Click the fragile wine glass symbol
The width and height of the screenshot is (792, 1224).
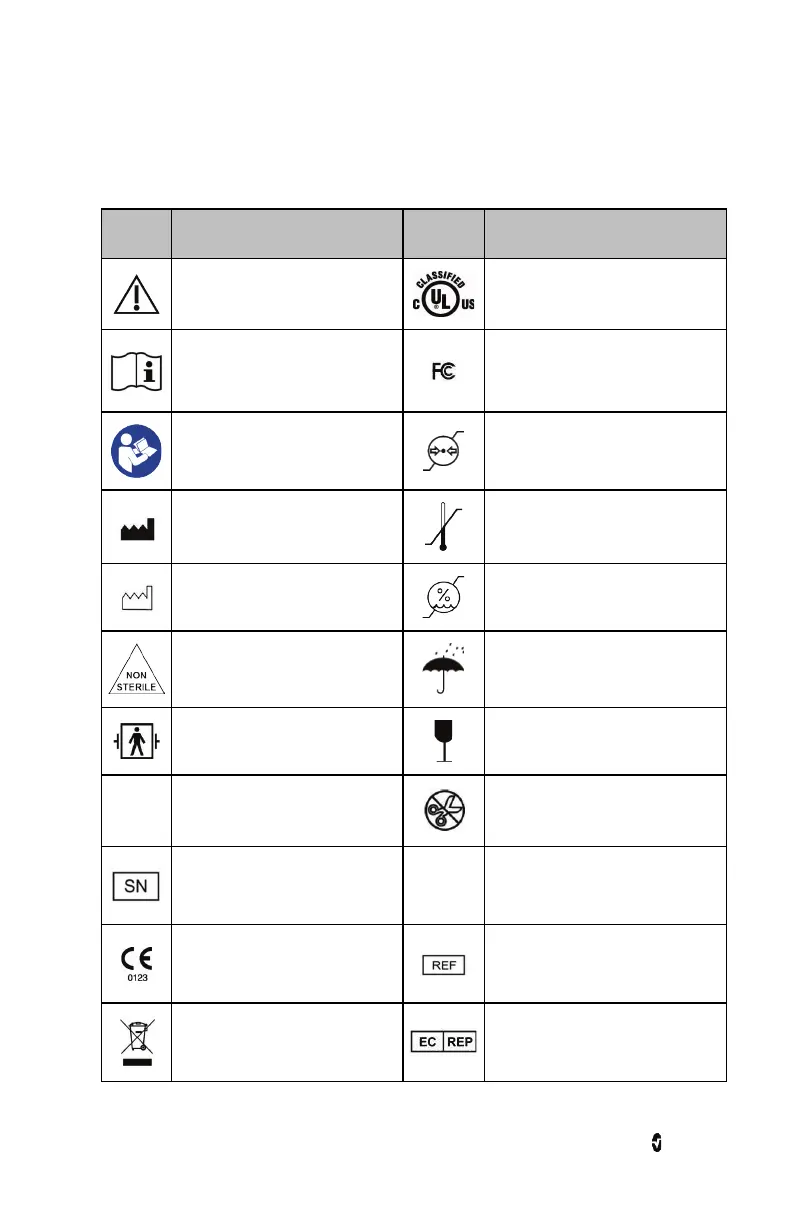click(x=443, y=740)
